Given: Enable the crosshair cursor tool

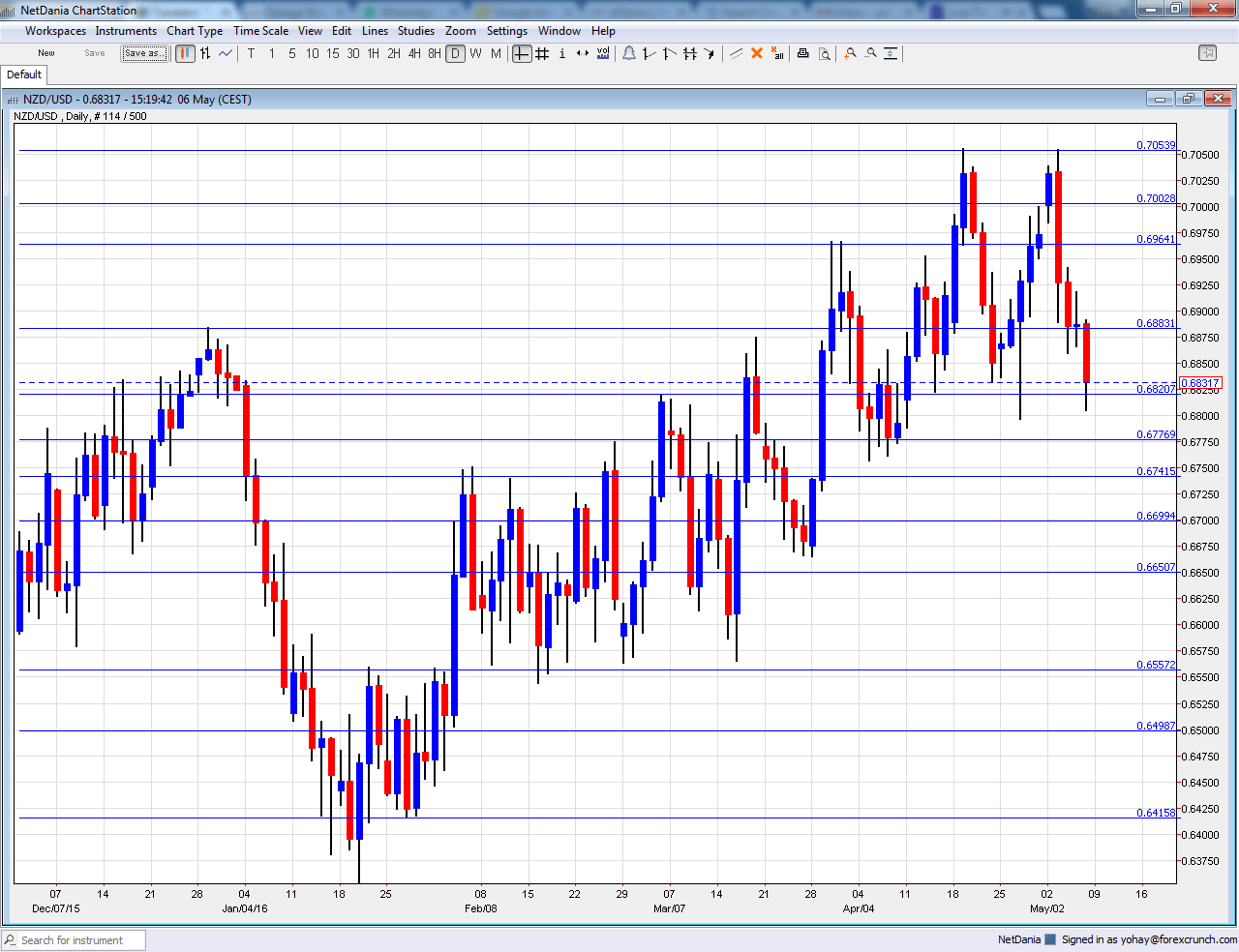Looking at the screenshot, I should [522, 53].
